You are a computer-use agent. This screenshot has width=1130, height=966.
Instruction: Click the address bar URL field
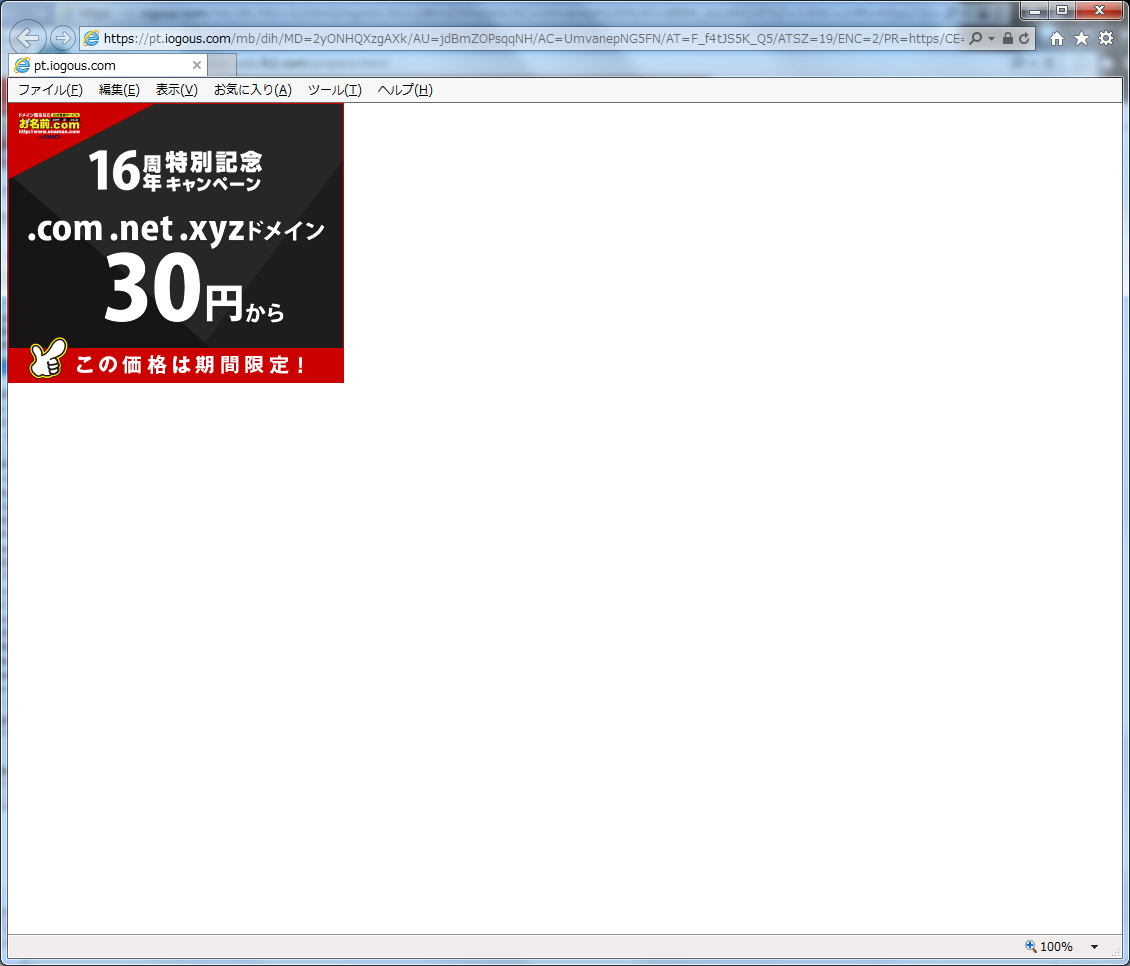coord(533,38)
